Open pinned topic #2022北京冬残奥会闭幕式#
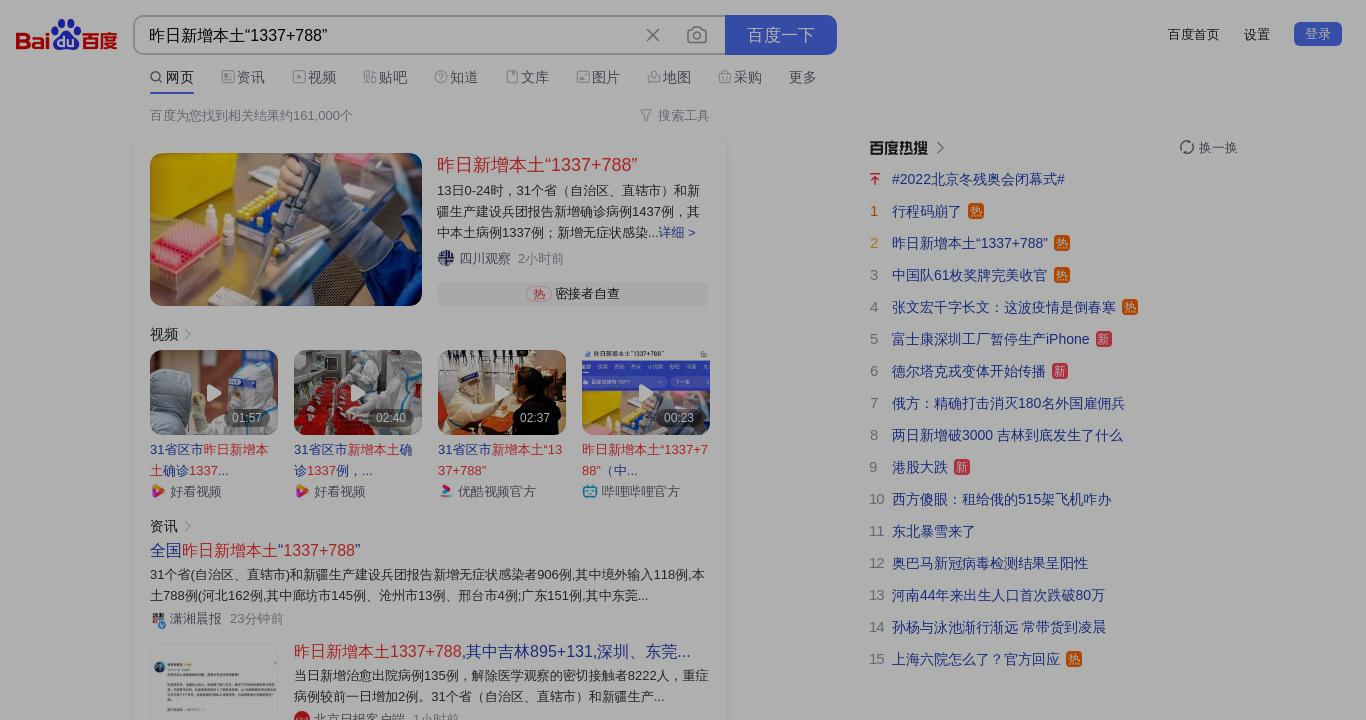The image size is (1366, 720). coord(978,179)
